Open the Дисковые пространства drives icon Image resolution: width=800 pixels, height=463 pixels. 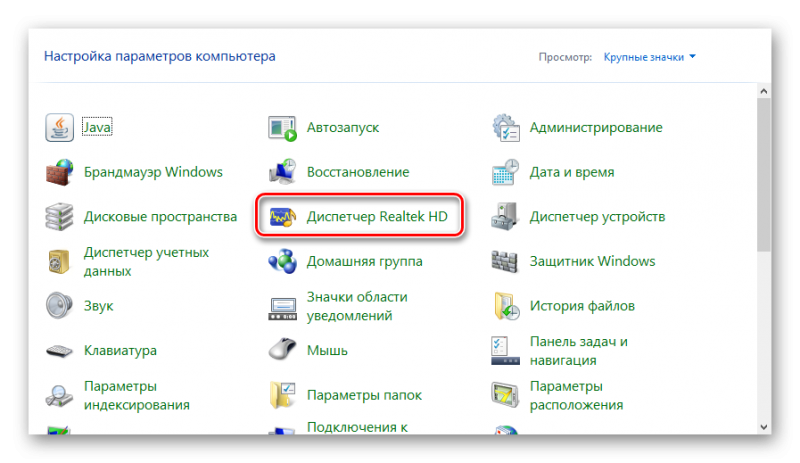point(59,216)
